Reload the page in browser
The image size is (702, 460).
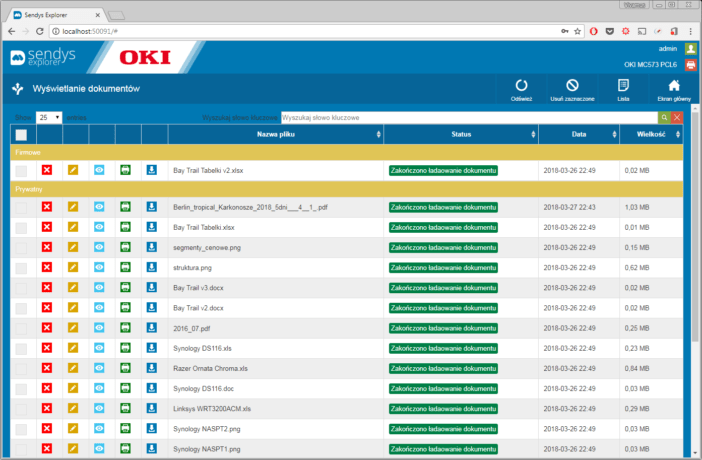tap(39, 31)
